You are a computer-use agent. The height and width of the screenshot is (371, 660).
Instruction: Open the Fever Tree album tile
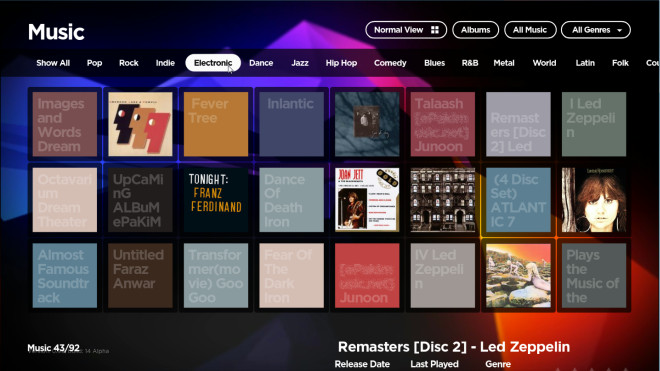point(216,124)
